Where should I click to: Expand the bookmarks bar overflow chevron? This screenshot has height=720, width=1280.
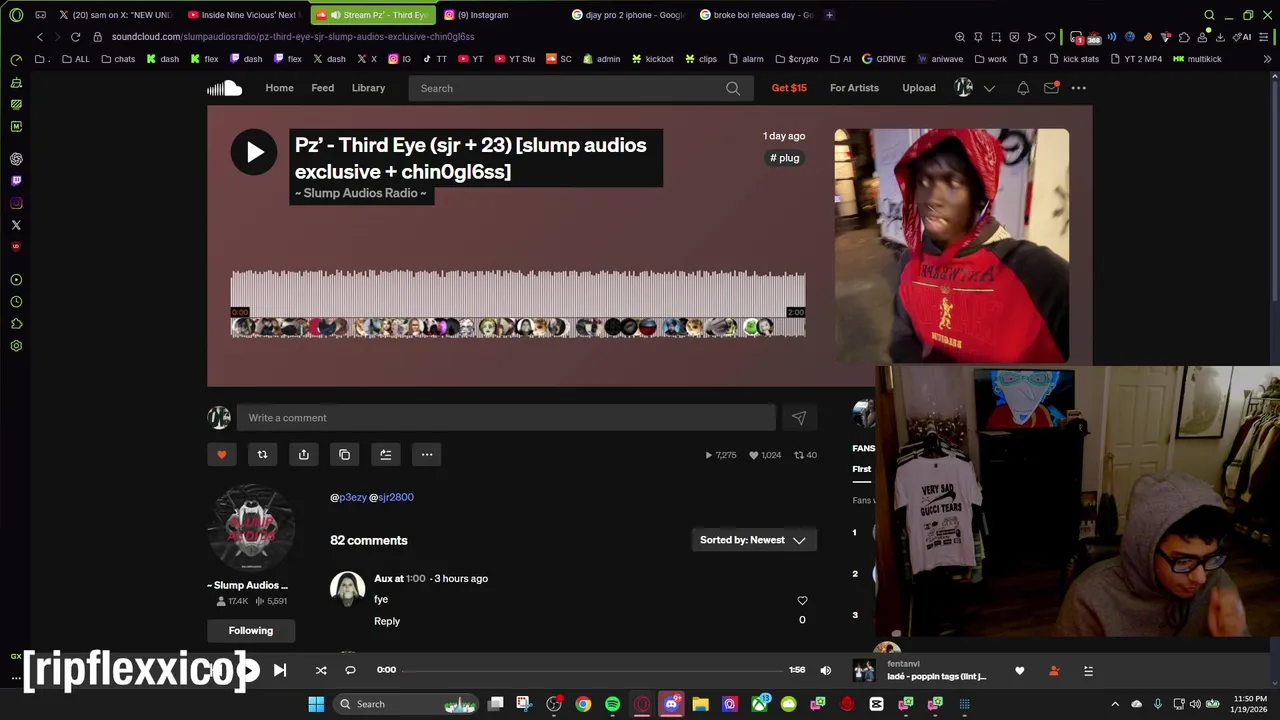[x=1268, y=59]
